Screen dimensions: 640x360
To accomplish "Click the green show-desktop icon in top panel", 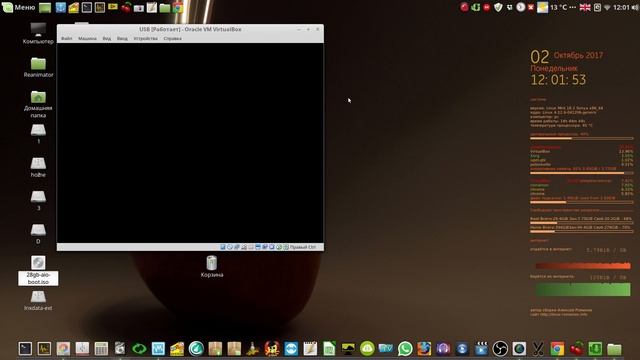I will [45, 7].
